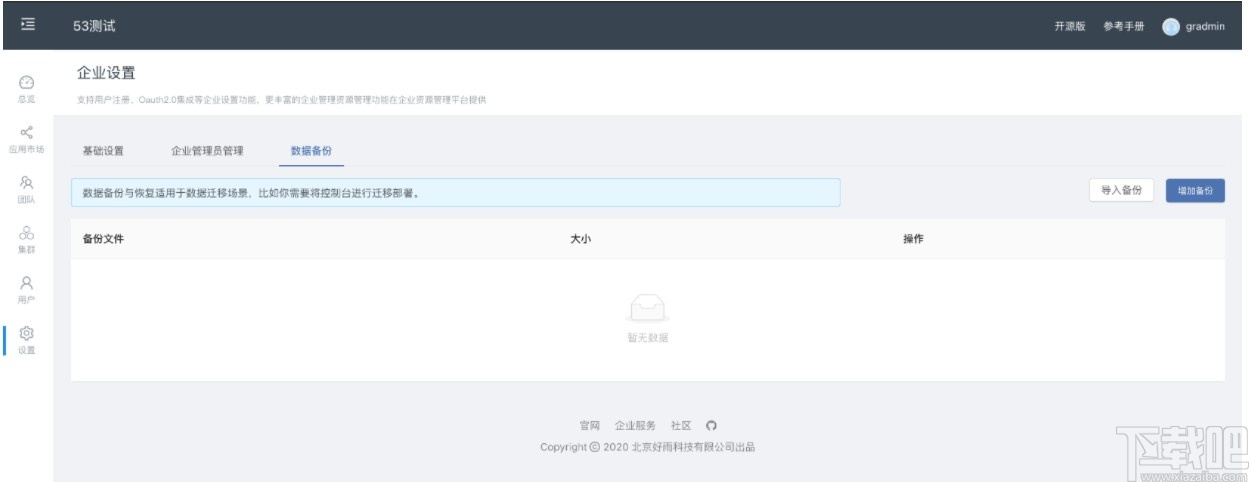Click the 大小 column header
Screen dimensions: 1251x482
tap(580, 239)
